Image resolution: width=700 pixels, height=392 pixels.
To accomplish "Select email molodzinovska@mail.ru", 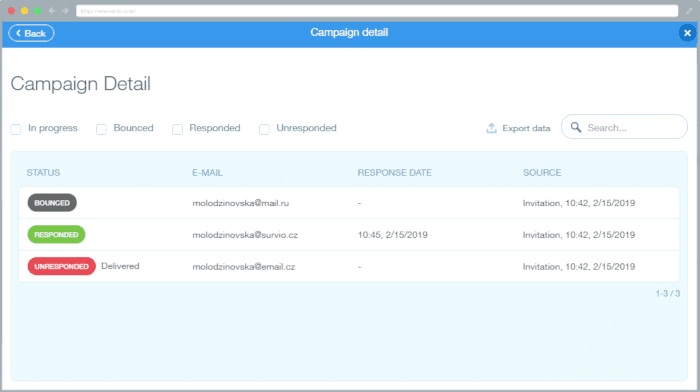I will [x=241, y=203].
